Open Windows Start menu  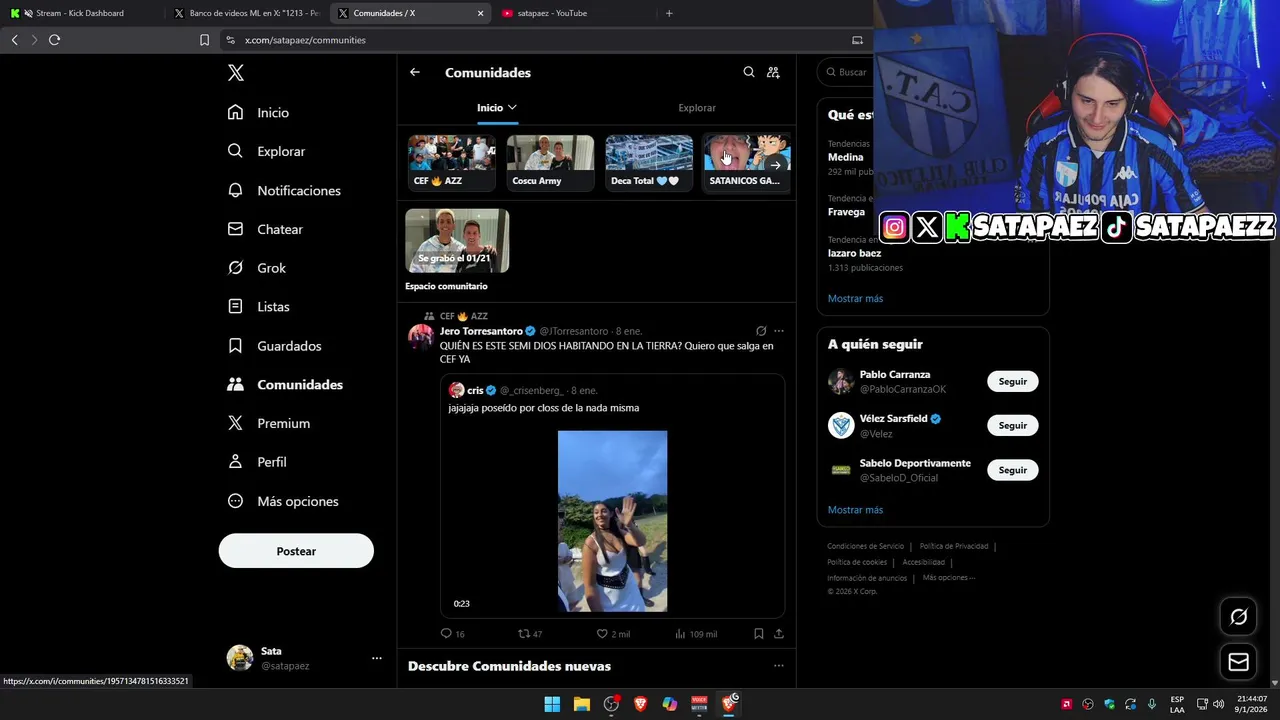[552, 704]
